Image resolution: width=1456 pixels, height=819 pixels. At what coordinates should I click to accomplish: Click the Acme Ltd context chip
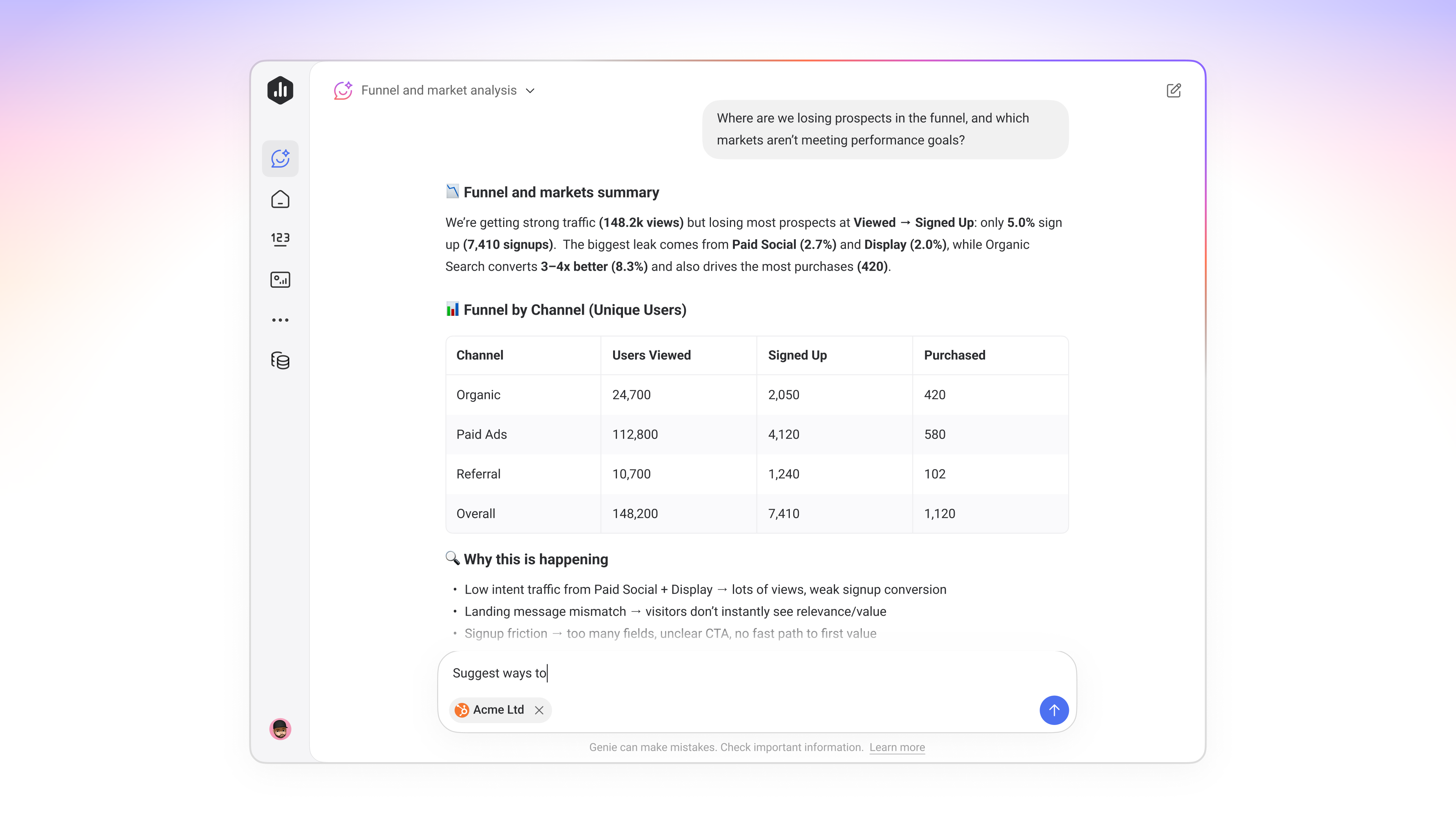[x=497, y=710]
